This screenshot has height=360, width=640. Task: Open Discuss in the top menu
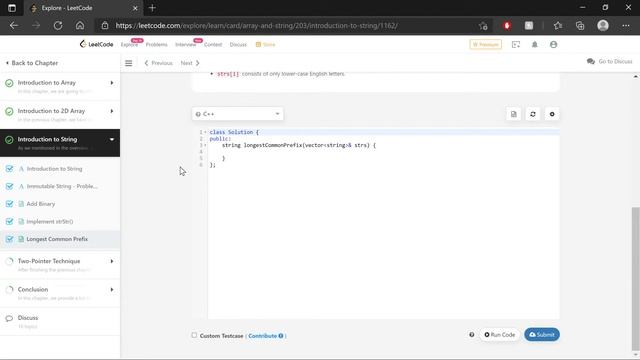pos(238,44)
